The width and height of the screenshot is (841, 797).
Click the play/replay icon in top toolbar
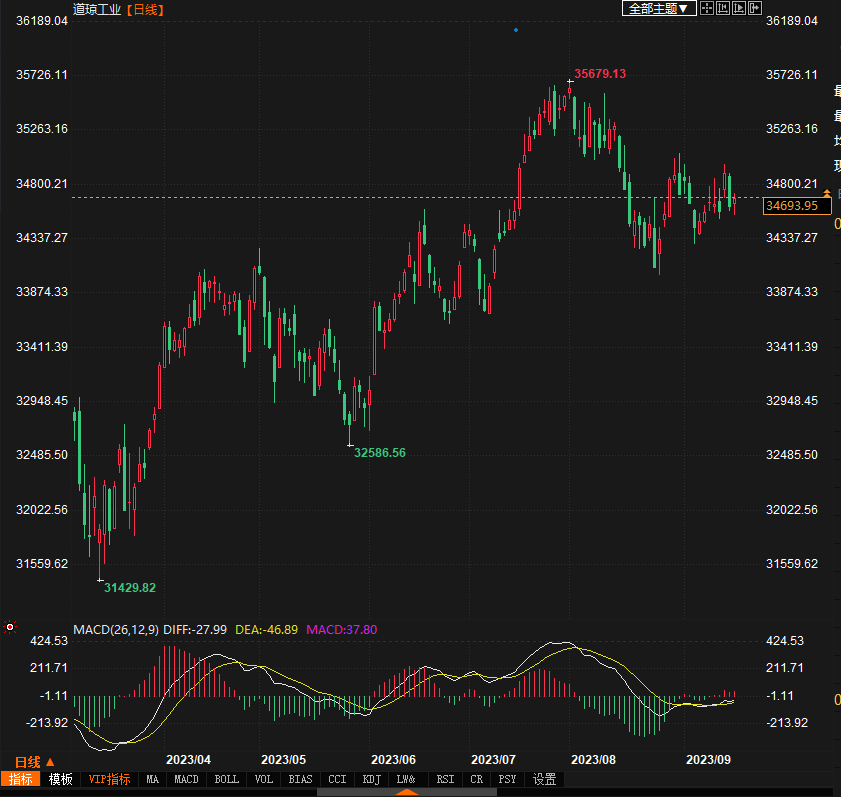tap(739, 8)
